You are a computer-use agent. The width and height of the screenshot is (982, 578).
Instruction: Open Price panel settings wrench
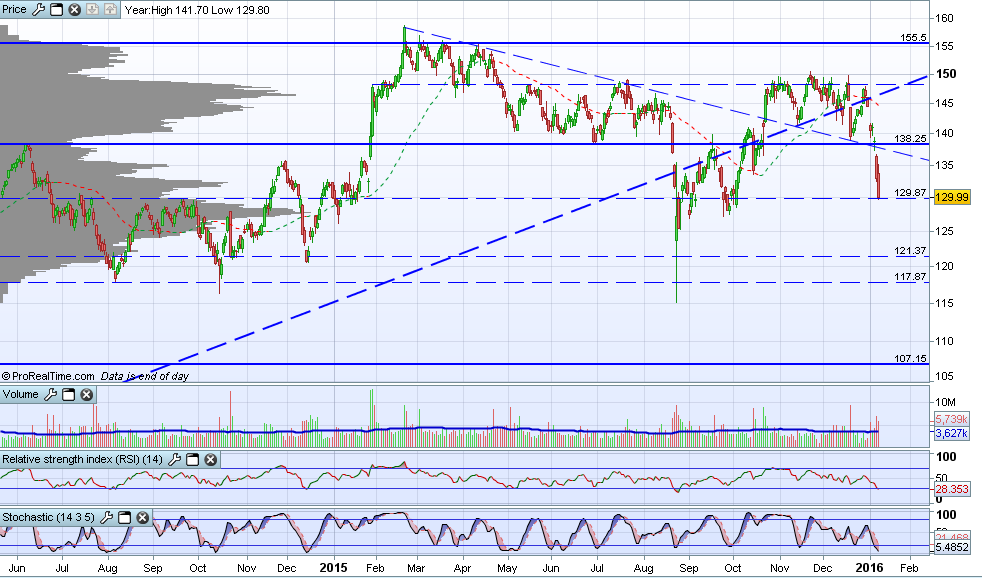pos(38,9)
